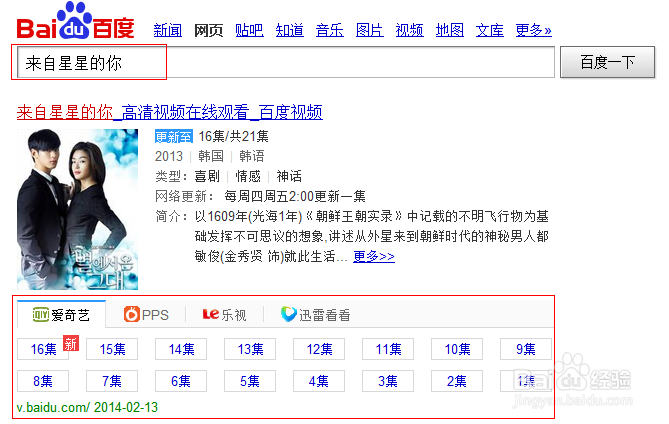
Task: Click the drama poster thumbnail
Action: 78,209
